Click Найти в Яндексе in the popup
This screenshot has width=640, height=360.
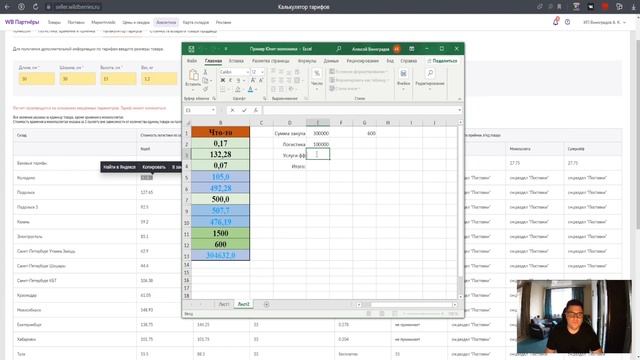pos(119,167)
